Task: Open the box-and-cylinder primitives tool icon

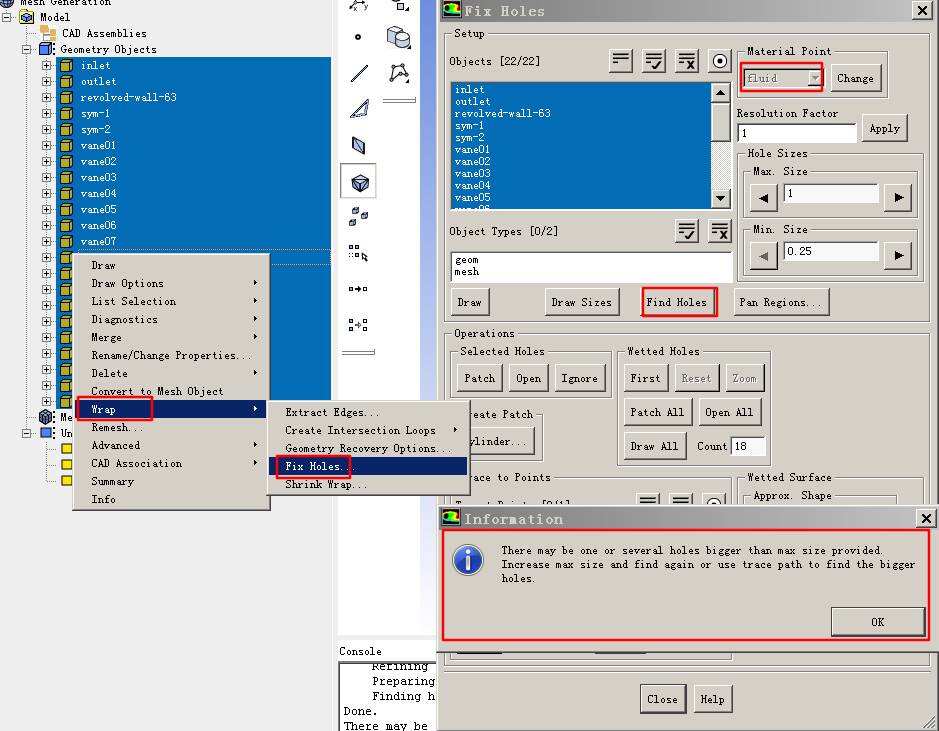Action: [399, 37]
